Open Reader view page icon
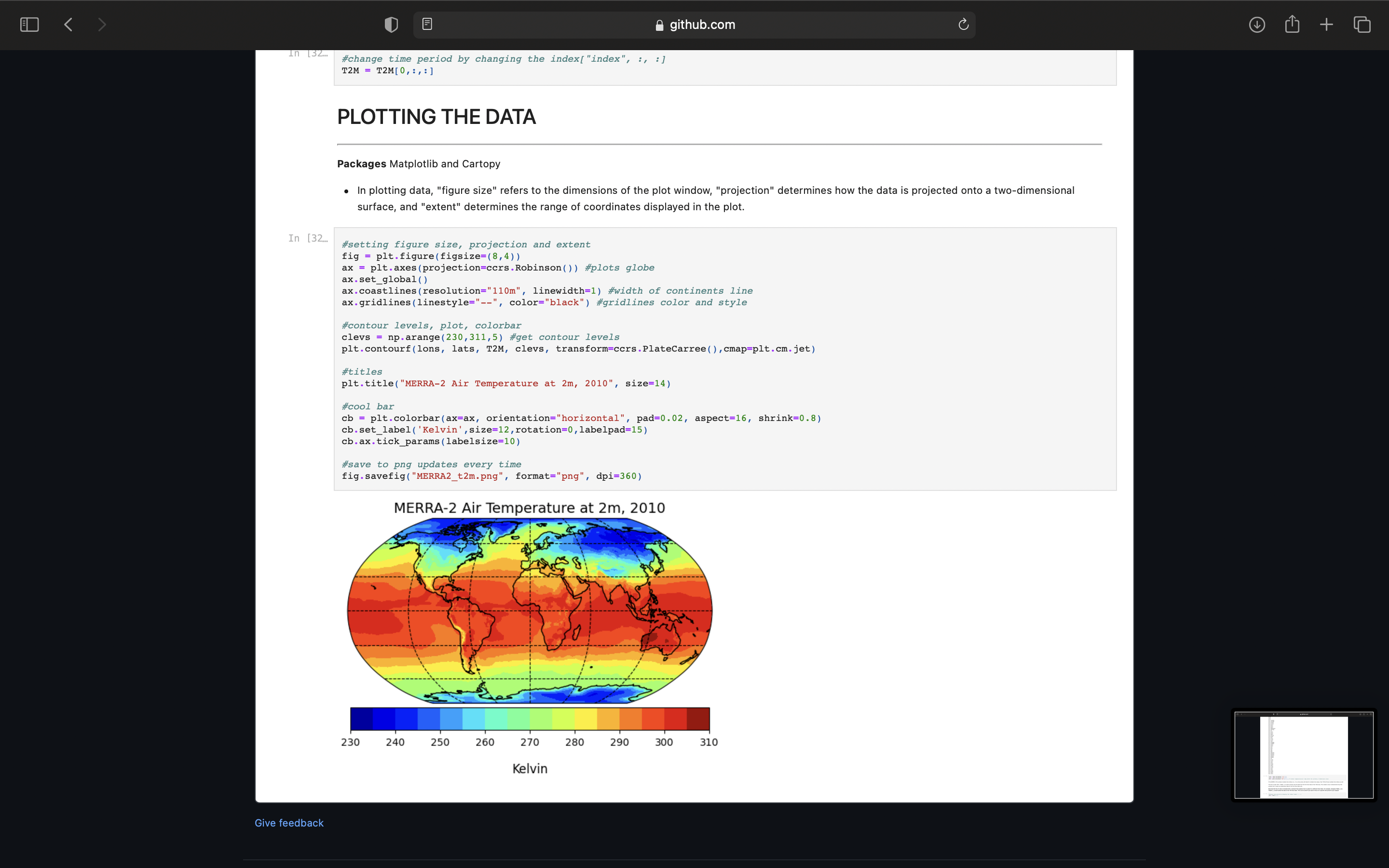Viewport: 1389px width, 868px height. coord(427,24)
